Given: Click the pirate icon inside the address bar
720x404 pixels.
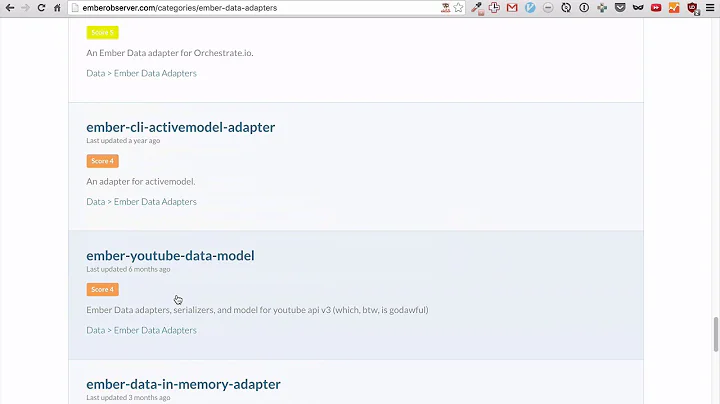Looking at the screenshot, I should [445, 7].
